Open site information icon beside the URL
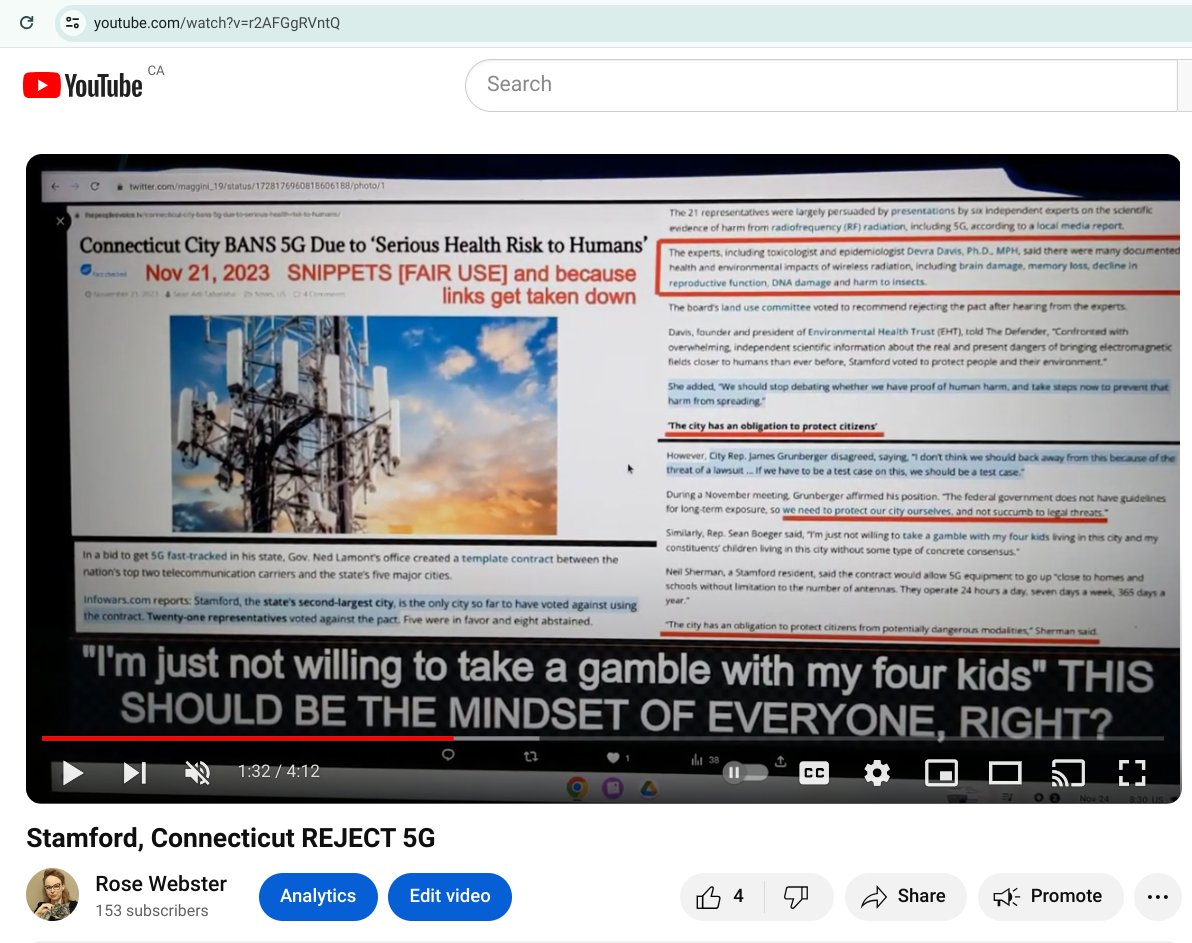 point(72,23)
